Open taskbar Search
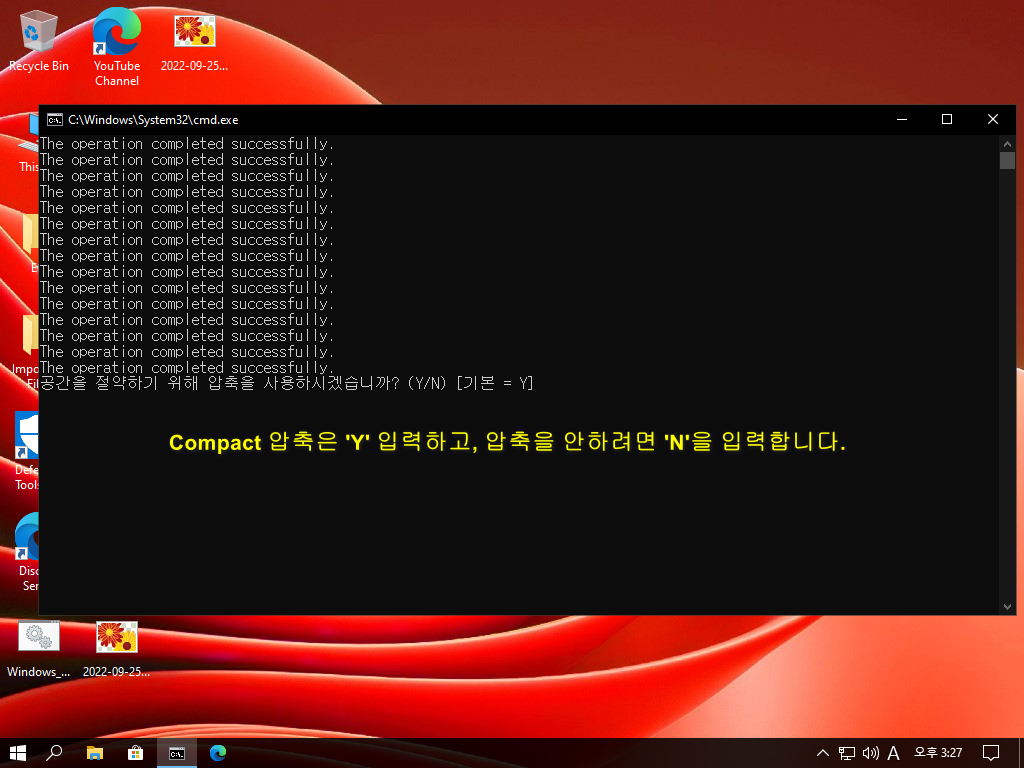The image size is (1024, 768). pyautogui.click(x=54, y=753)
